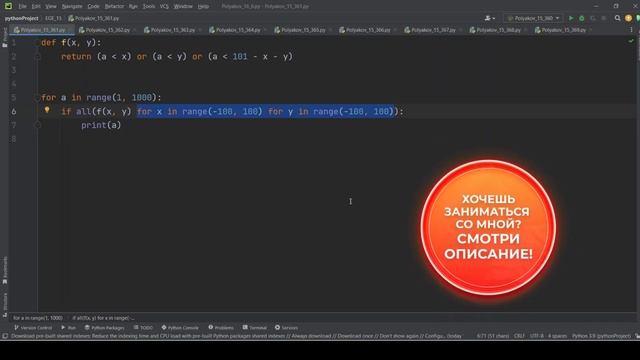This screenshot has height=360, width=640.
Task: Open Search Everywhere magnifier icon
Action: 618,18
